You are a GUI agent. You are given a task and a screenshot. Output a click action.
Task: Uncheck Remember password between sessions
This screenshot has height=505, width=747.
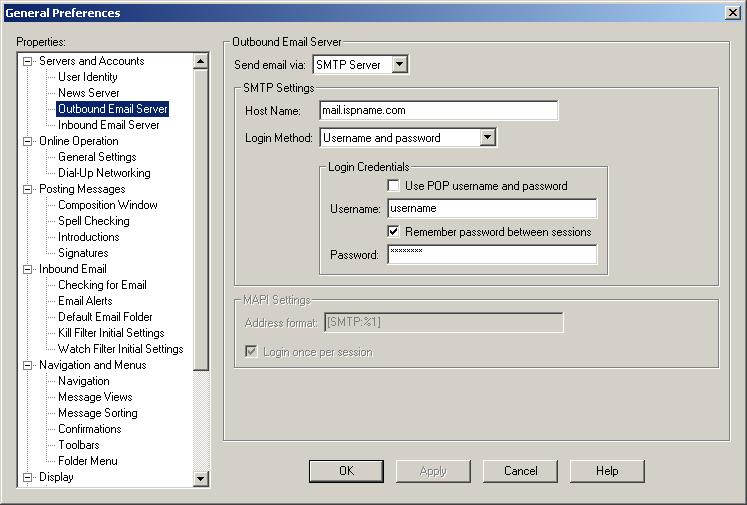pos(394,232)
